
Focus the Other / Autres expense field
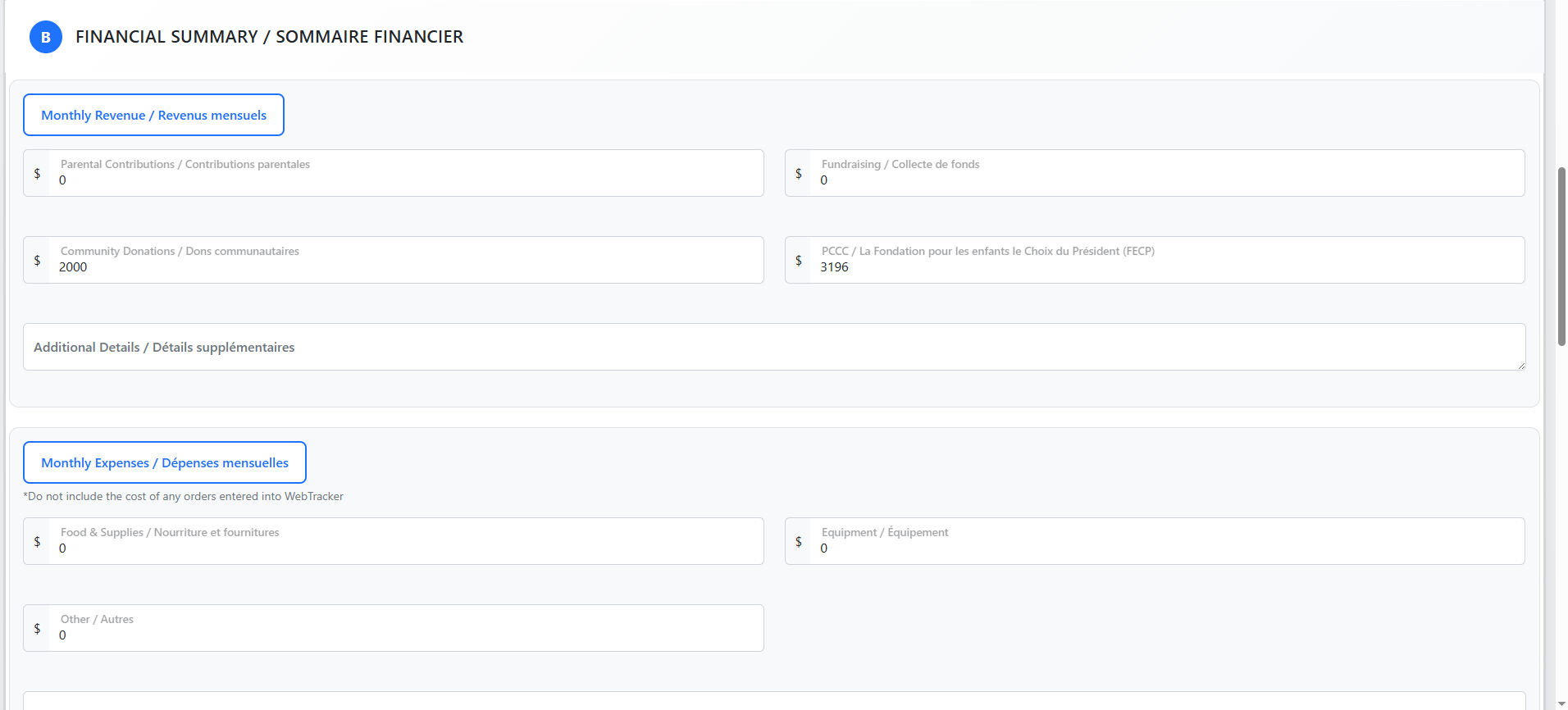click(406, 635)
